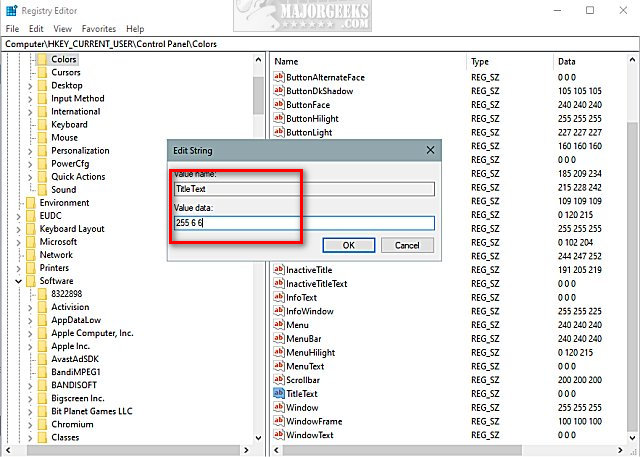
Task: Click the TitleText string value icon
Action: pyautogui.click(x=279, y=393)
